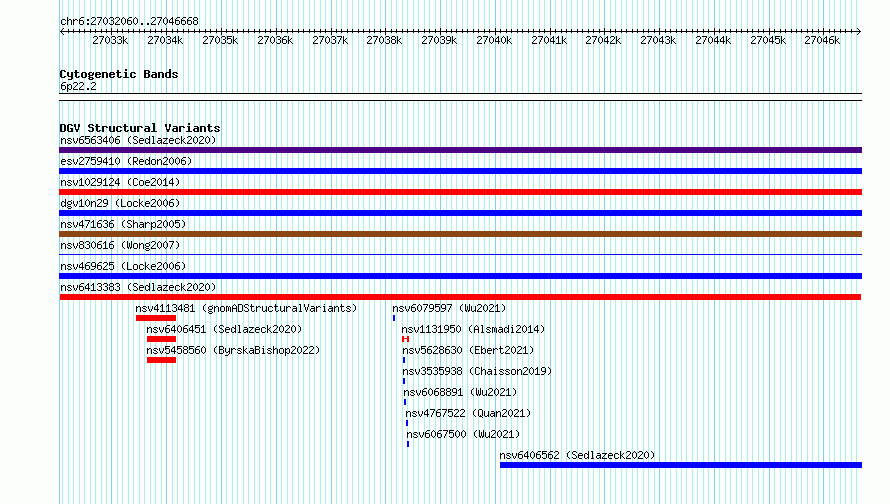Open the nsv5628630 (Ebert2021) label
890x504 pixels.
point(468,350)
